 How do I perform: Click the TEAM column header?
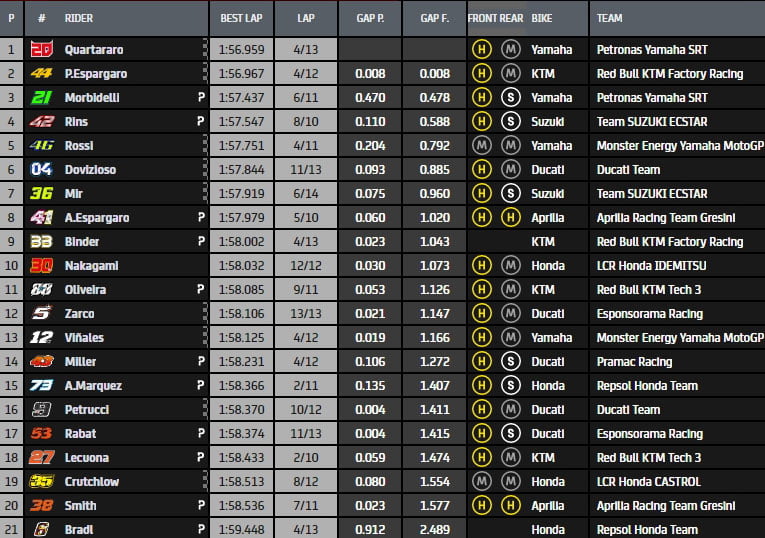[610, 18]
